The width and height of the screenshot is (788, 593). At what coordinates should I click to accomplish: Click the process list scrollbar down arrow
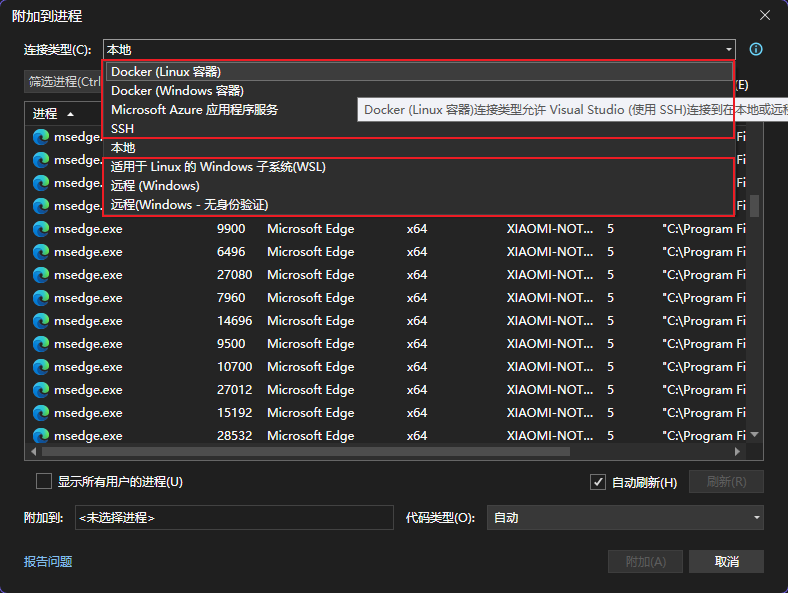click(x=755, y=434)
